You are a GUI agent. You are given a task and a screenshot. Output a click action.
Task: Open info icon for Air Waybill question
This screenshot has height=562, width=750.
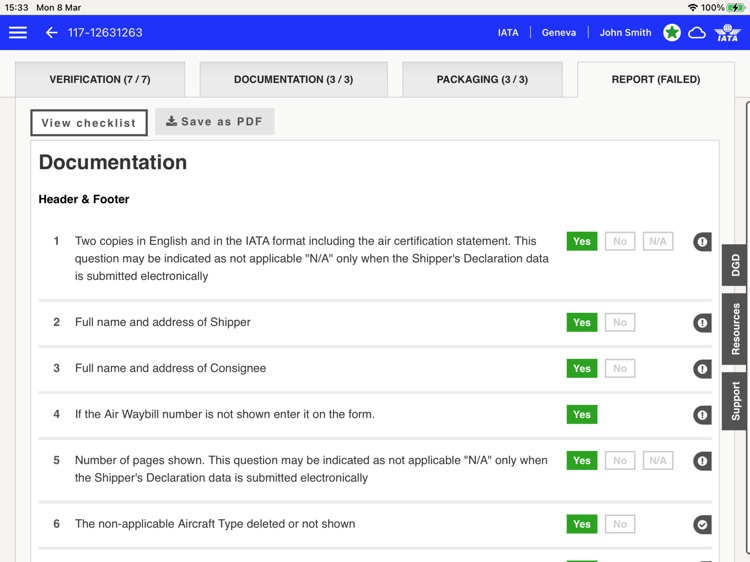(x=702, y=415)
